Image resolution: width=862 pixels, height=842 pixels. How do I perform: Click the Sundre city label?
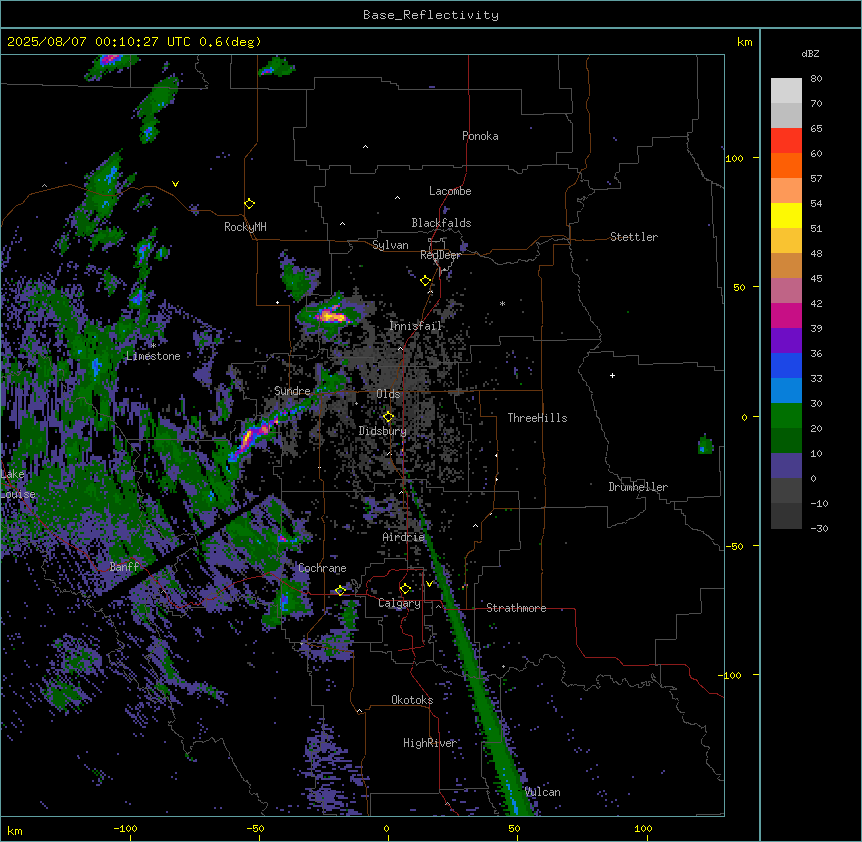(x=292, y=391)
